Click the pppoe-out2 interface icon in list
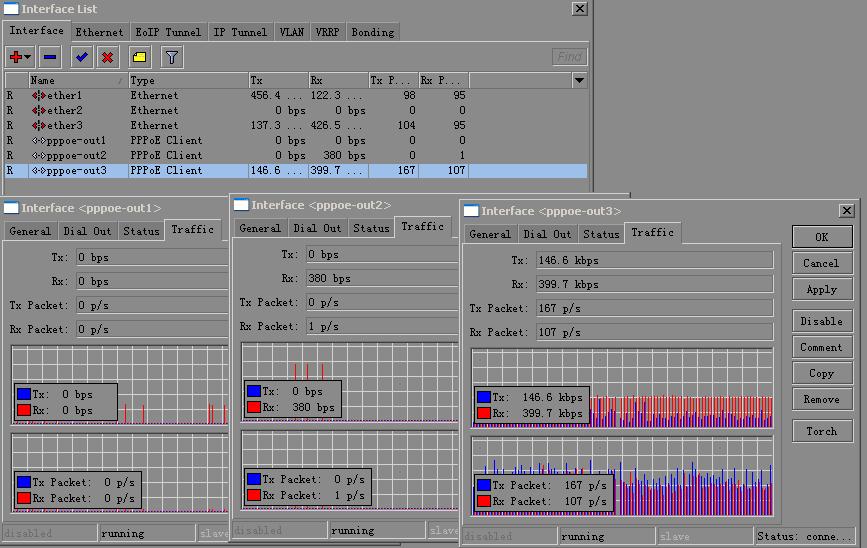Viewport: 867px width, 548px height. point(39,156)
